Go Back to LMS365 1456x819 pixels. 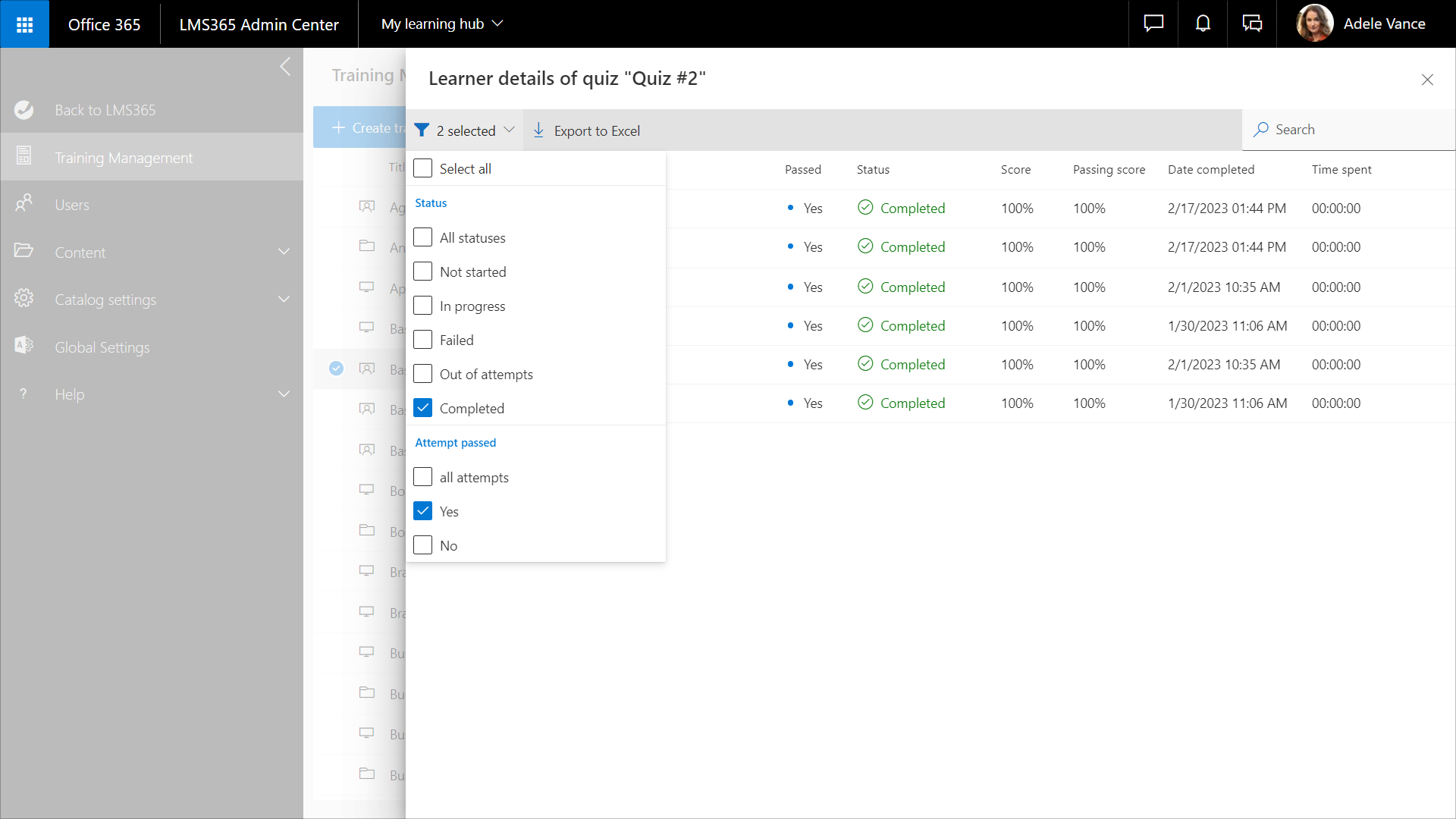coord(105,110)
